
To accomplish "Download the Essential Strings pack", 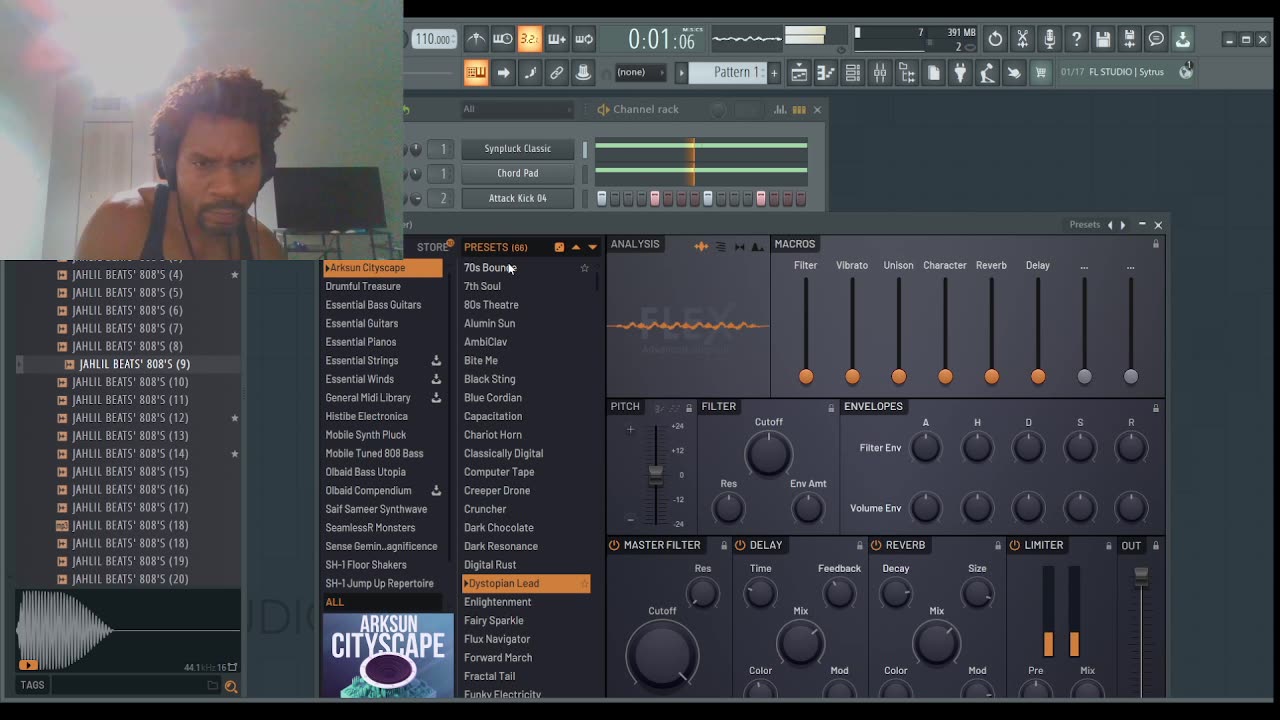I will tap(436, 361).
